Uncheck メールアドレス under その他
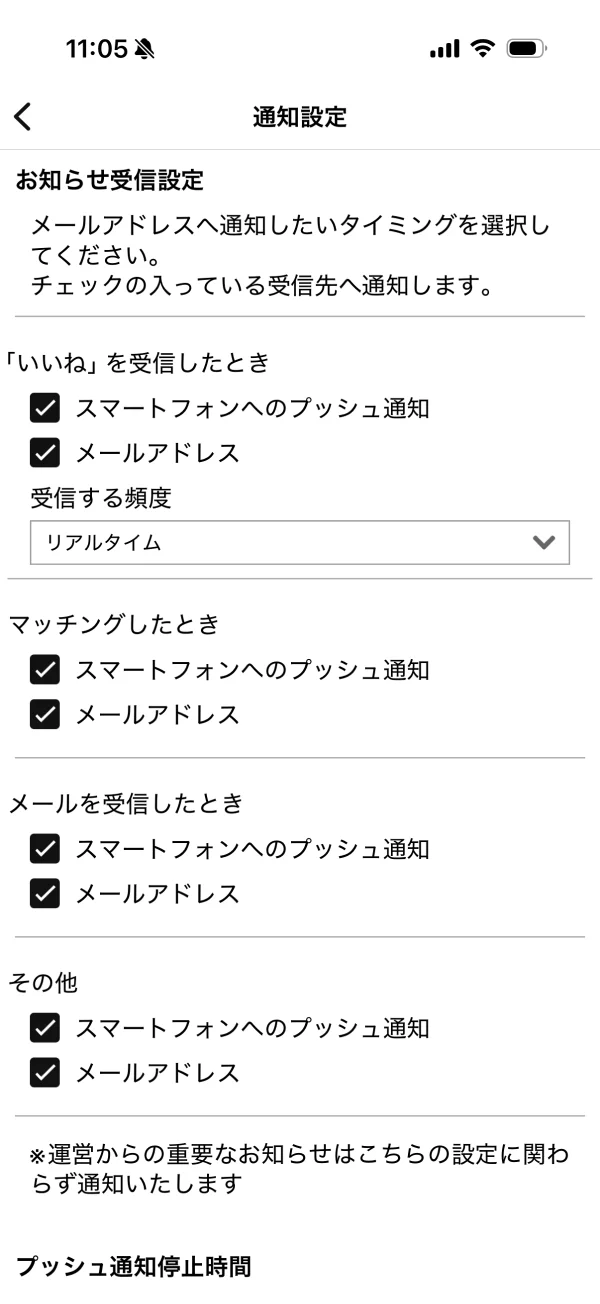The image size is (600, 1304). [45, 1073]
